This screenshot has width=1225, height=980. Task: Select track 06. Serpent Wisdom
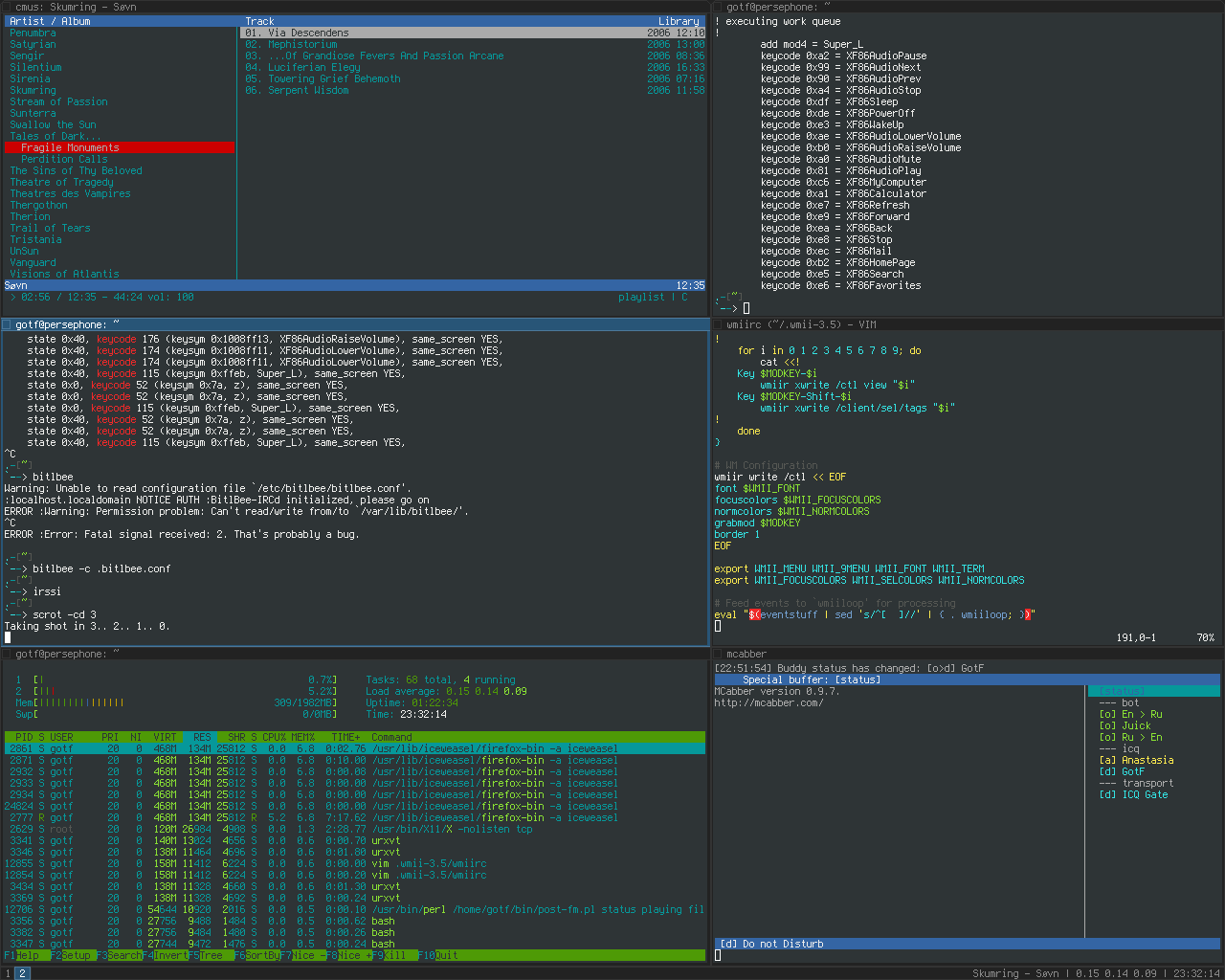(474, 90)
